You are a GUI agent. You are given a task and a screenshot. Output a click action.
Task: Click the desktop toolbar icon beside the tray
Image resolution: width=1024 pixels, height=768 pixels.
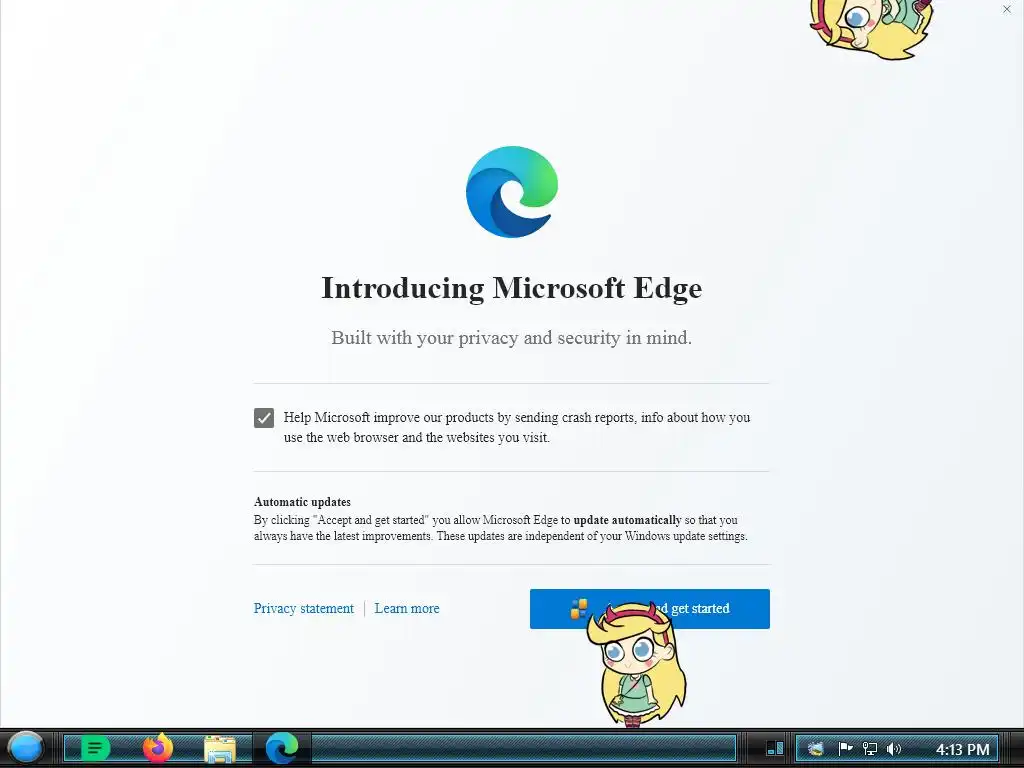775,748
